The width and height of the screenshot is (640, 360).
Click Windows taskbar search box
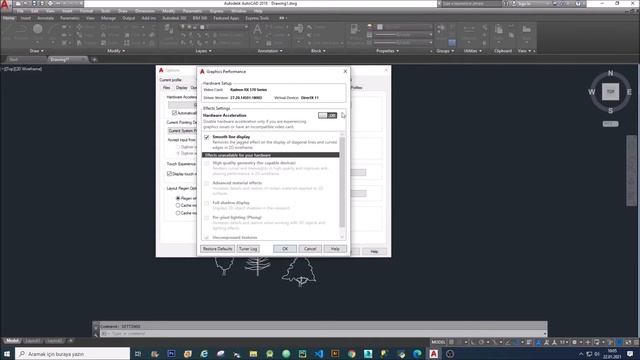[73, 353]
